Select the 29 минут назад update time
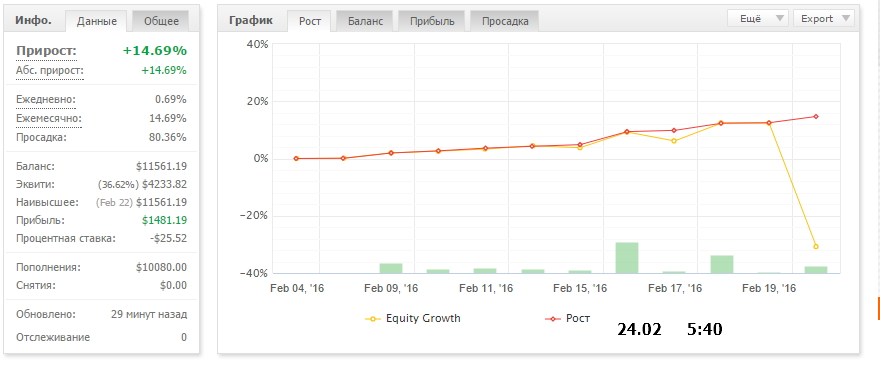Image resolution: width=880 pixels, height=381 pixels. [149, 315]
